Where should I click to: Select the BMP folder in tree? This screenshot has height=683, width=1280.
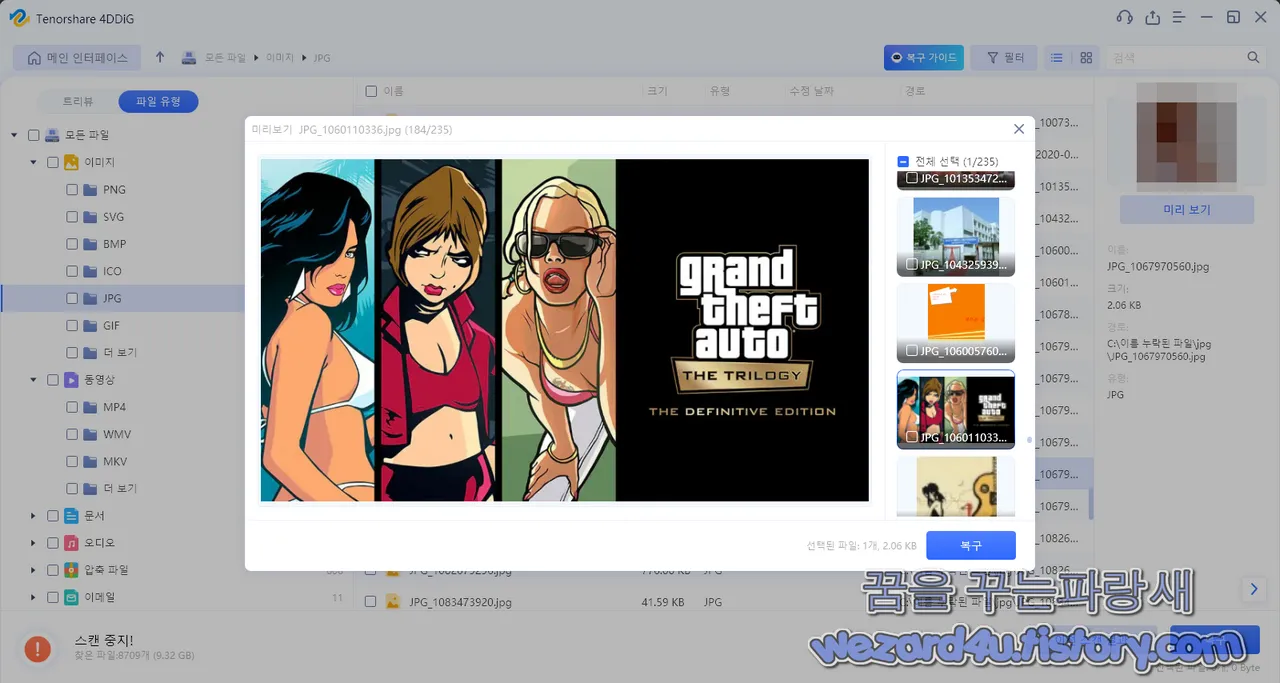(x=114, y=244)
